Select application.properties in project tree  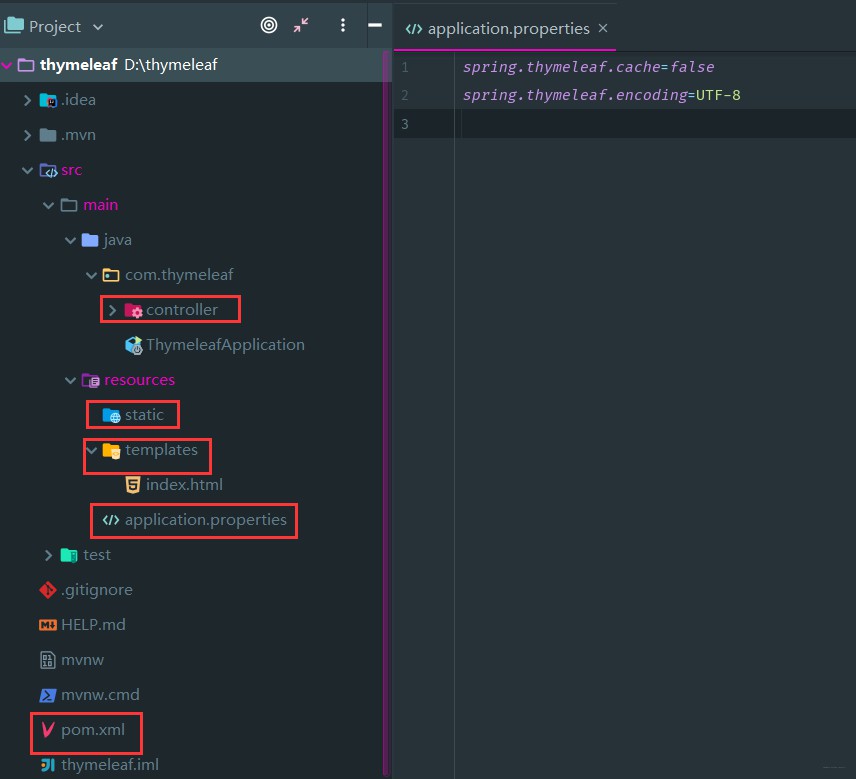pos(205,520)
